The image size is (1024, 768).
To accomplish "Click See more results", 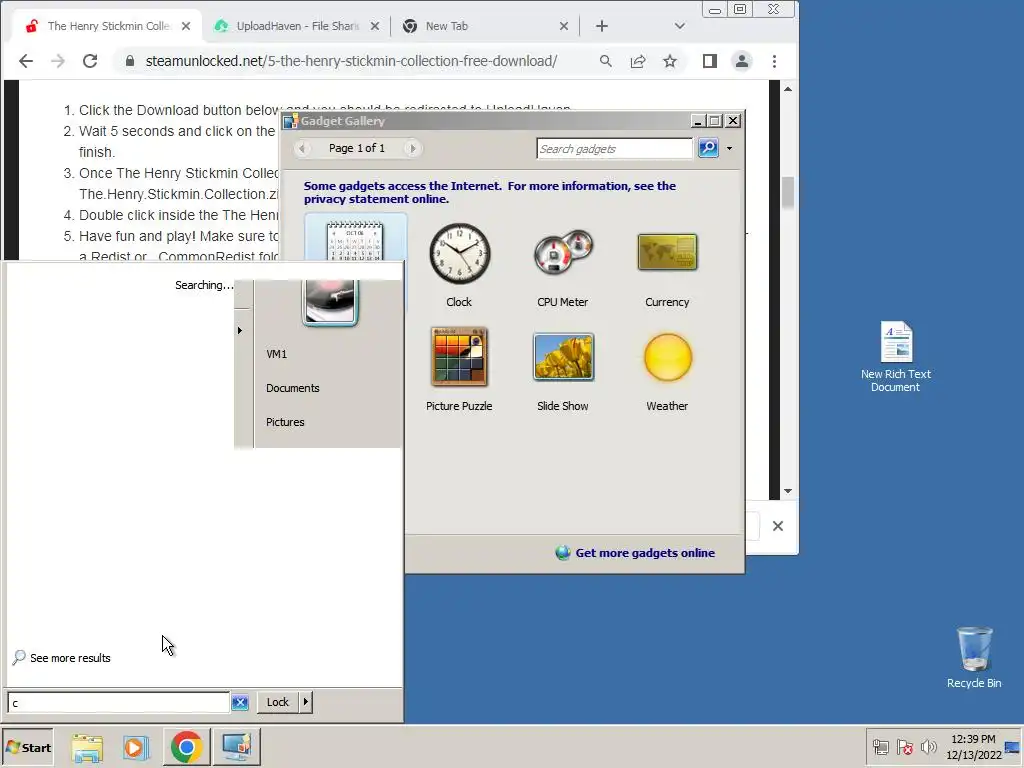I will [x=61, y=658].
